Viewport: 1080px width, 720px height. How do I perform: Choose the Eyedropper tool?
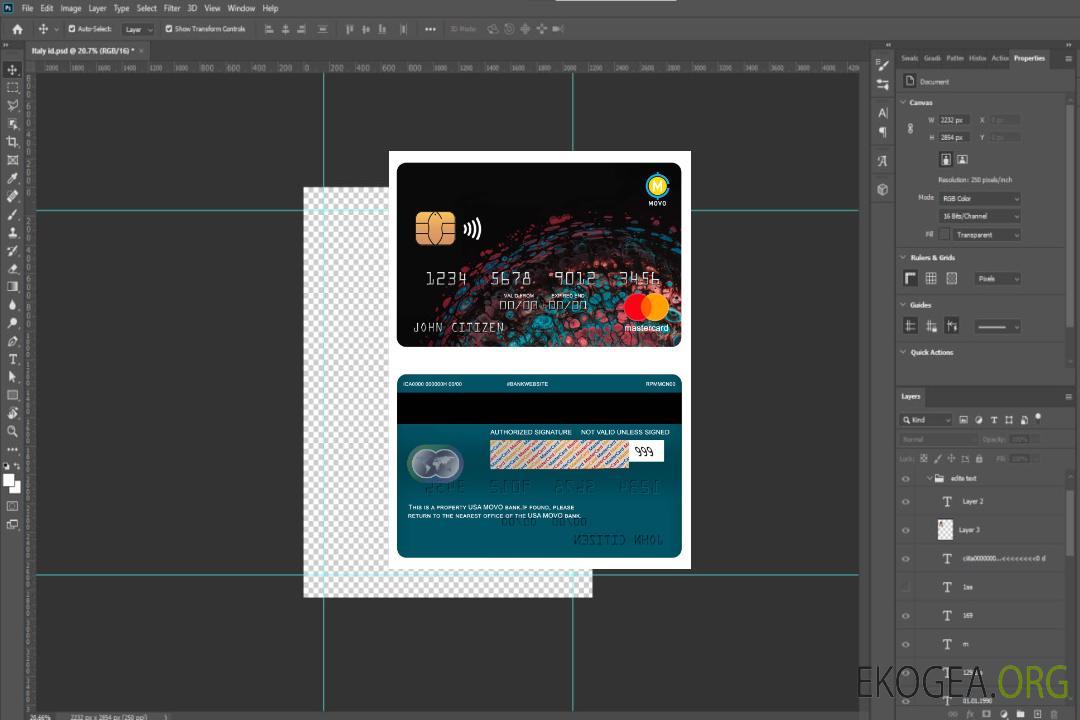(12, 178)
